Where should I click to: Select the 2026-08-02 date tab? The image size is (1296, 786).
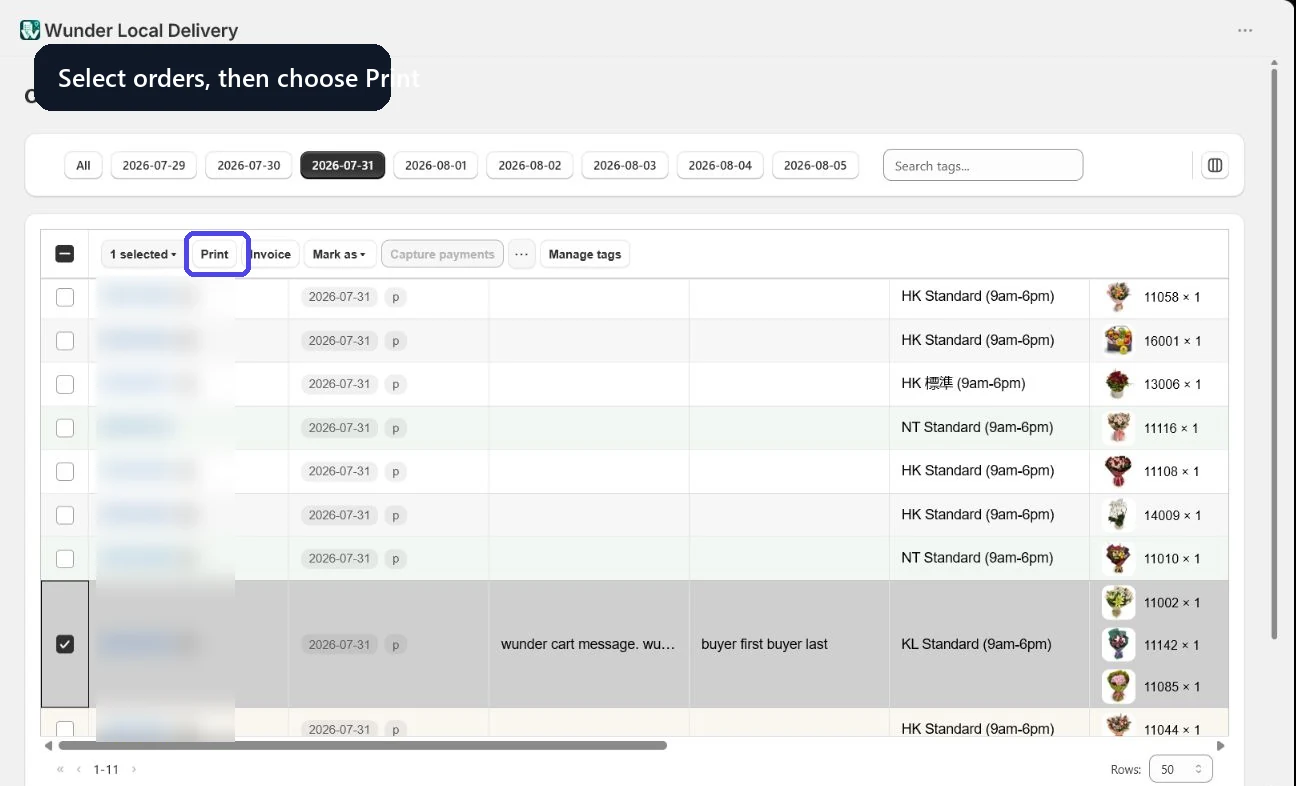530,165
